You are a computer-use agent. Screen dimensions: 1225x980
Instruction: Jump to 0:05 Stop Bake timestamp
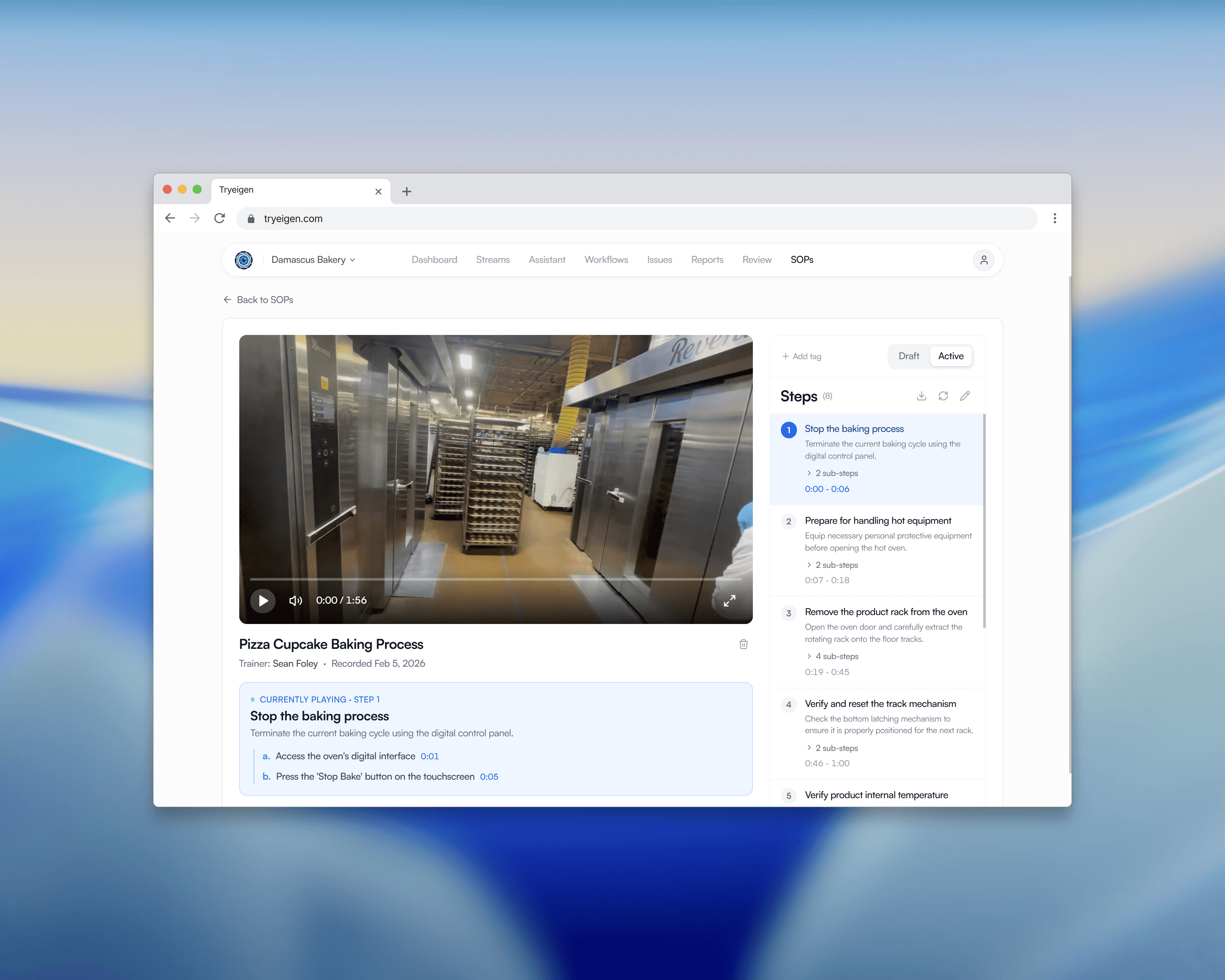489,776
